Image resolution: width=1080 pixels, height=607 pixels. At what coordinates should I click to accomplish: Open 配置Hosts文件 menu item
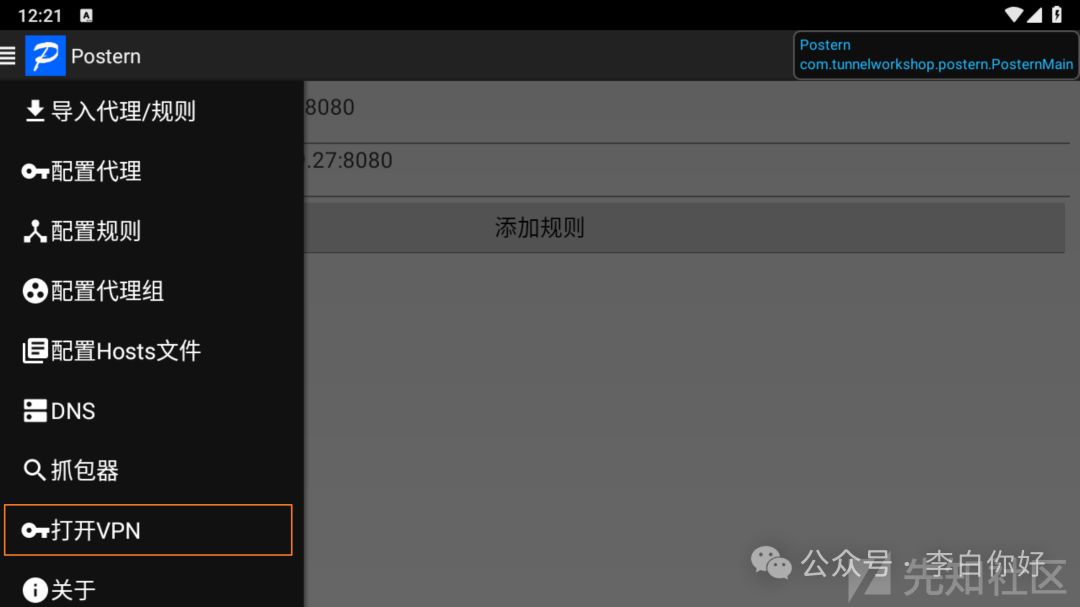[152, 351]
